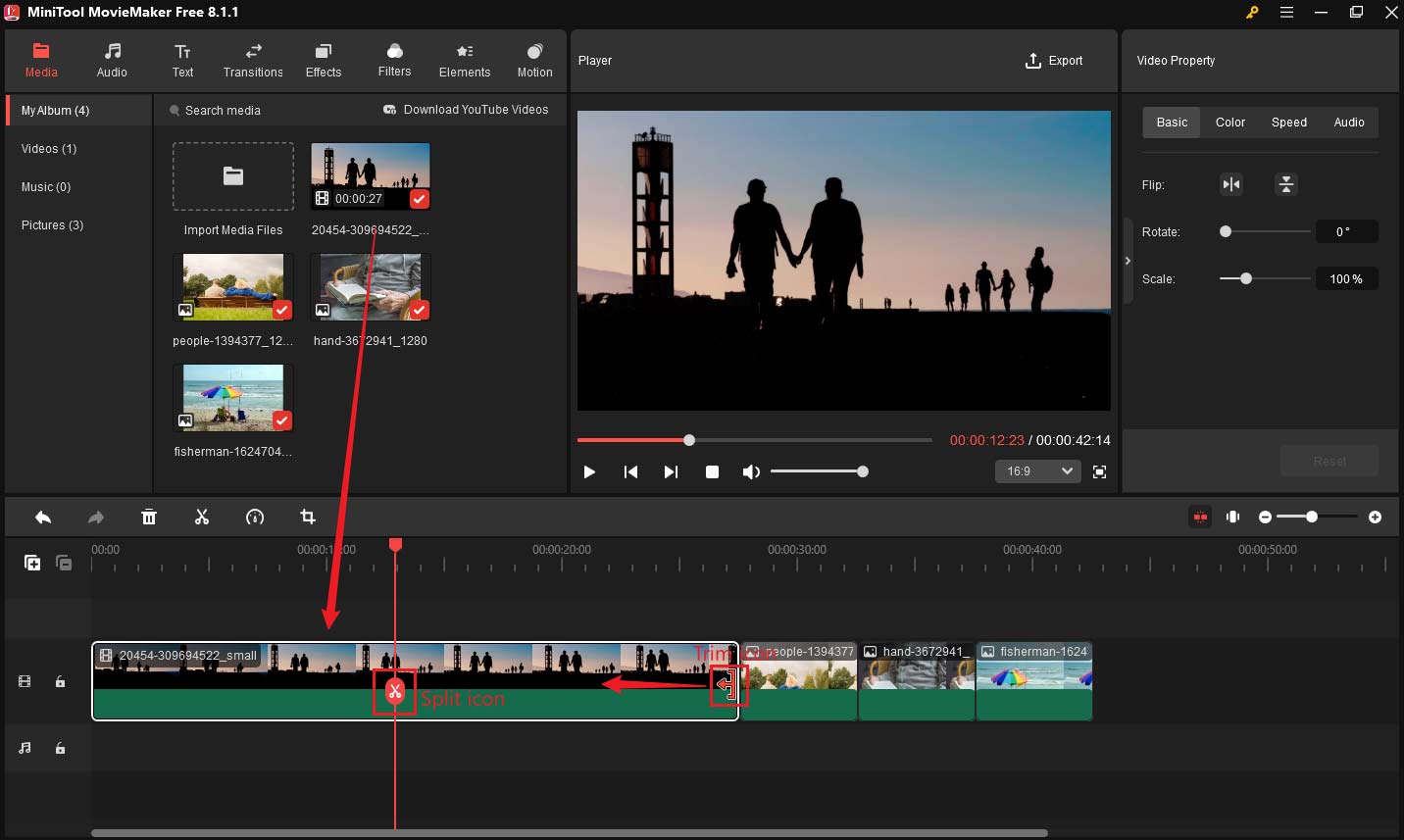Screen dimensions: 1404x840
Task: Switch to Basic property tab
Action: 1172,123
